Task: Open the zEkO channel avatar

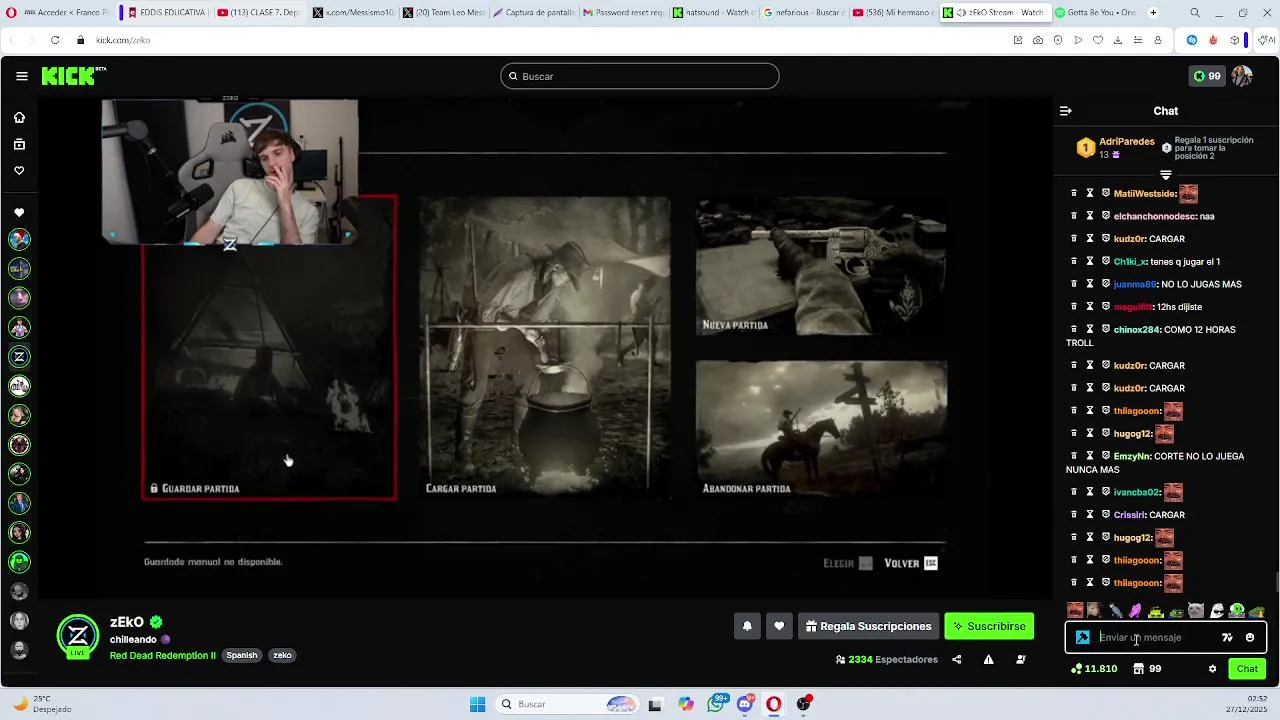Action: coord(78,635)
